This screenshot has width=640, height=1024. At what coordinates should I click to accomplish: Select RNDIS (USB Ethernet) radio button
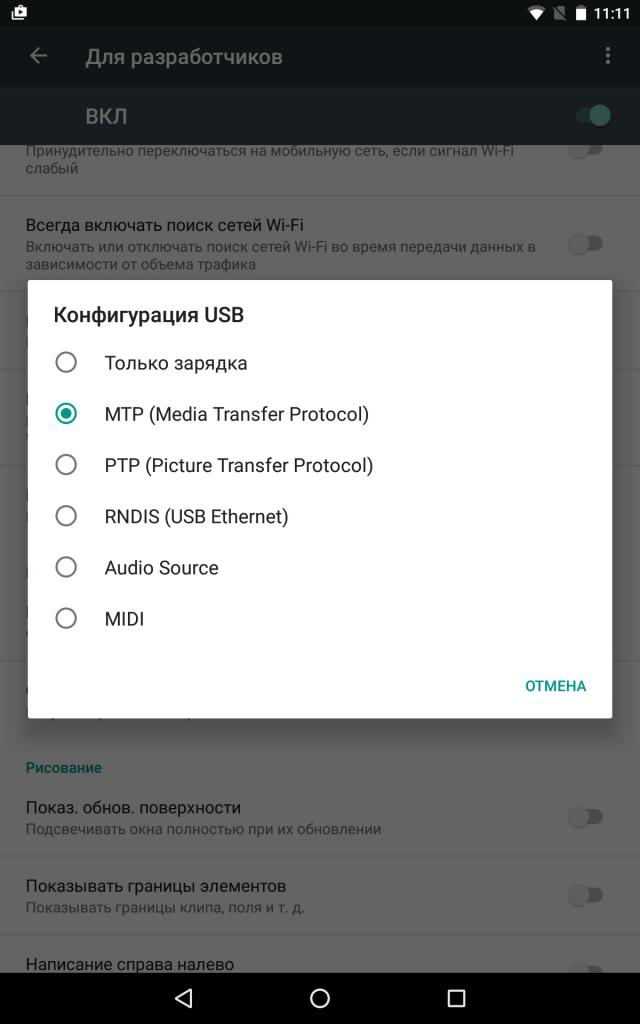click(66, 516)
